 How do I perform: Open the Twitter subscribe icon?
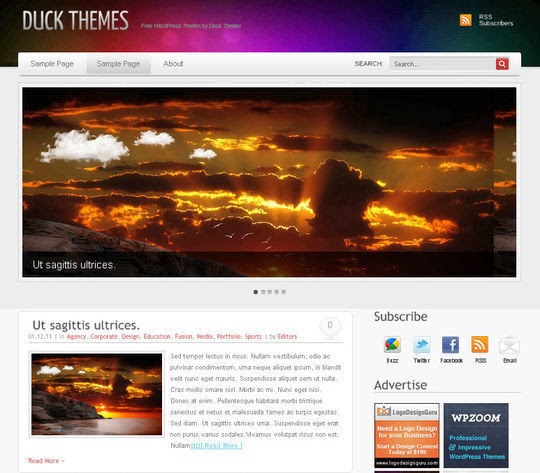[x=422, y=345]
